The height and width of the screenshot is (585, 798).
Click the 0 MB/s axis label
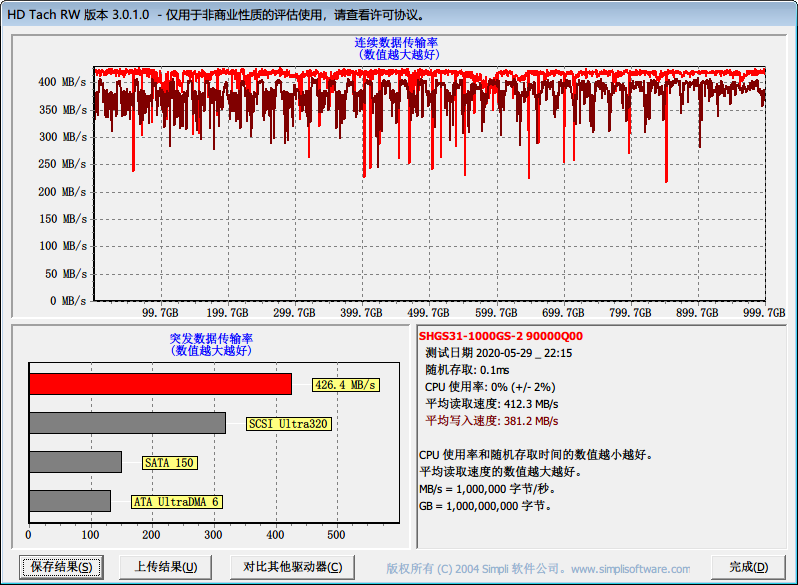click(68, 300)
